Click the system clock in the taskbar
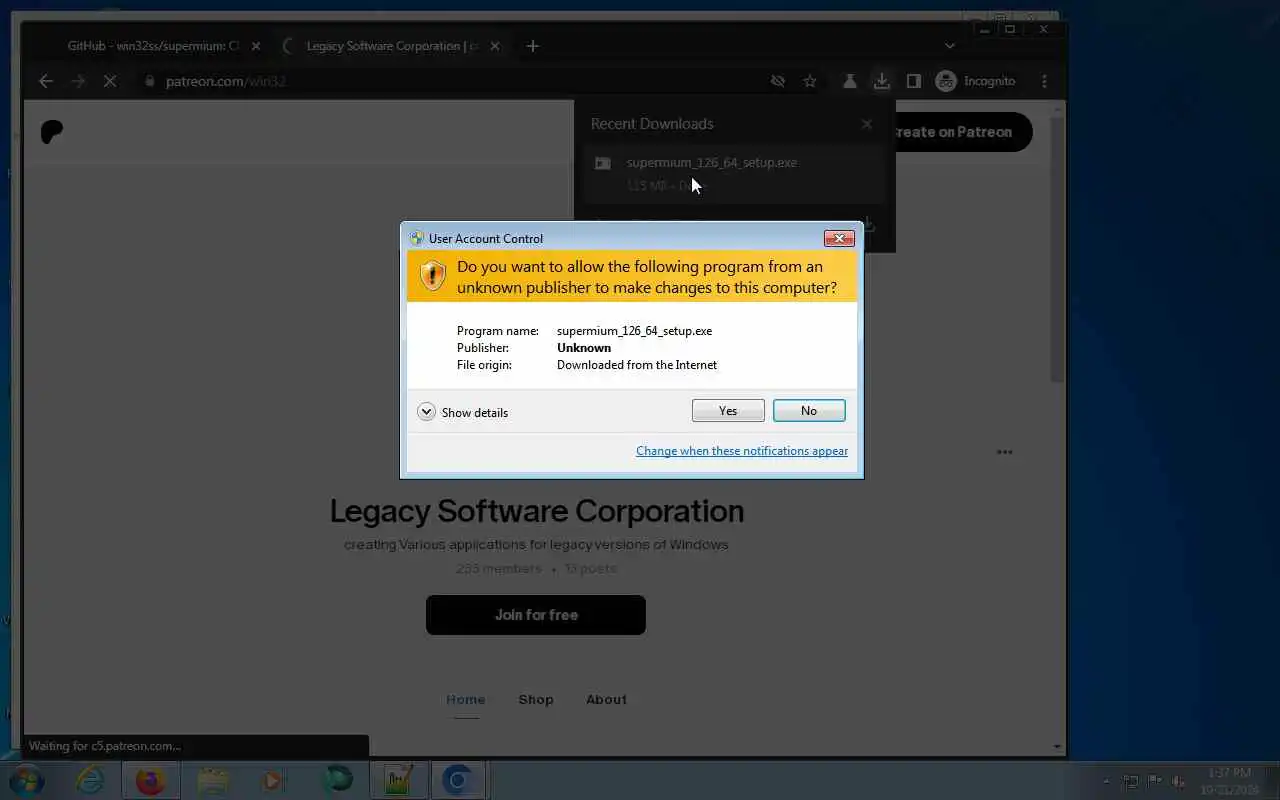This screenshot has height=800, width=1280. pos(1229,781)
